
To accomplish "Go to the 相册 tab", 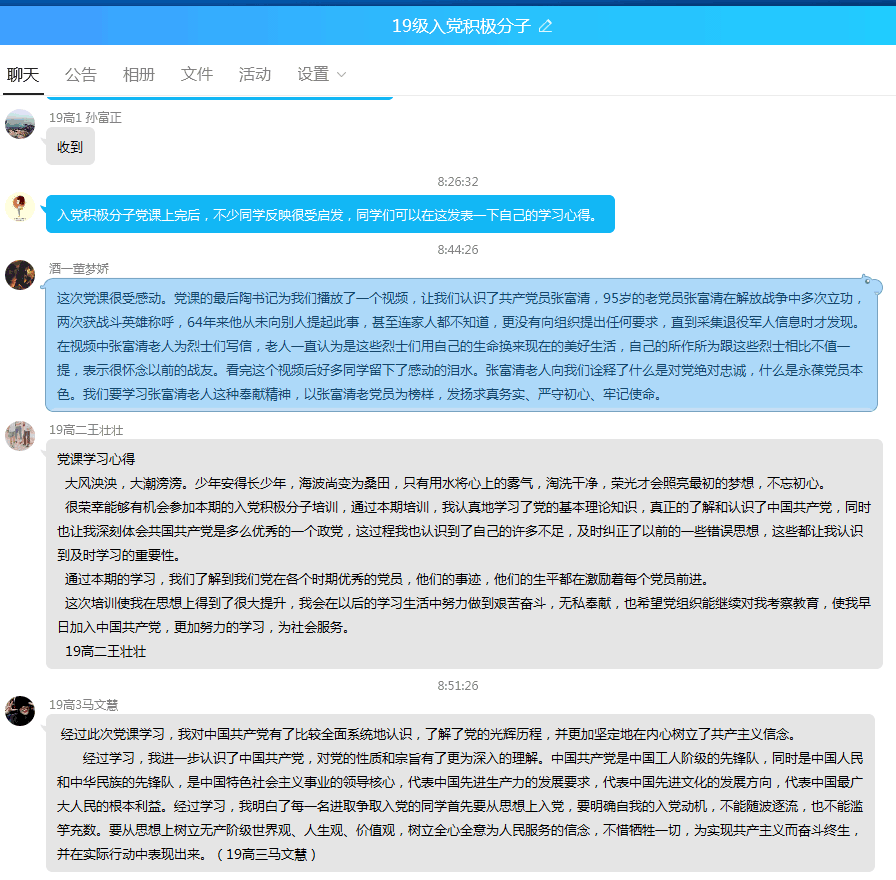I will click(x=139, y=74).
